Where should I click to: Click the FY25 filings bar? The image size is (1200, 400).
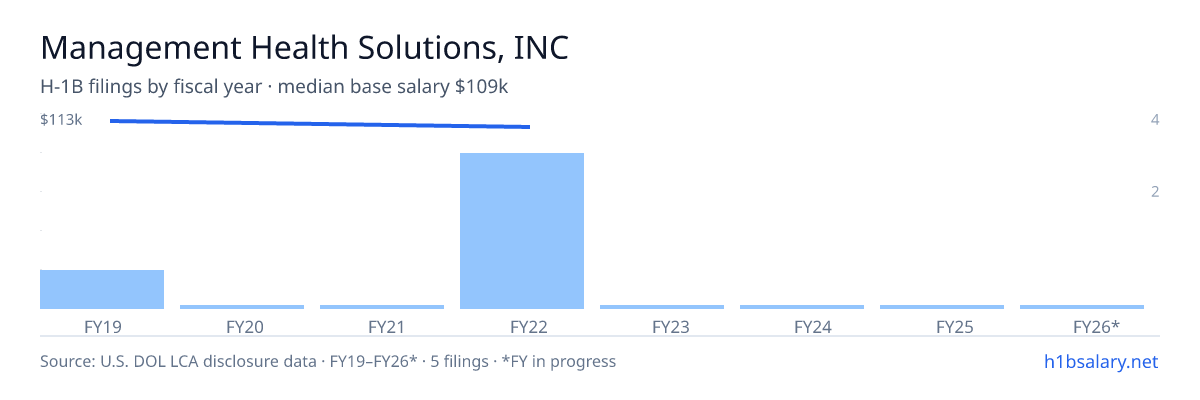tap(942, 307)
